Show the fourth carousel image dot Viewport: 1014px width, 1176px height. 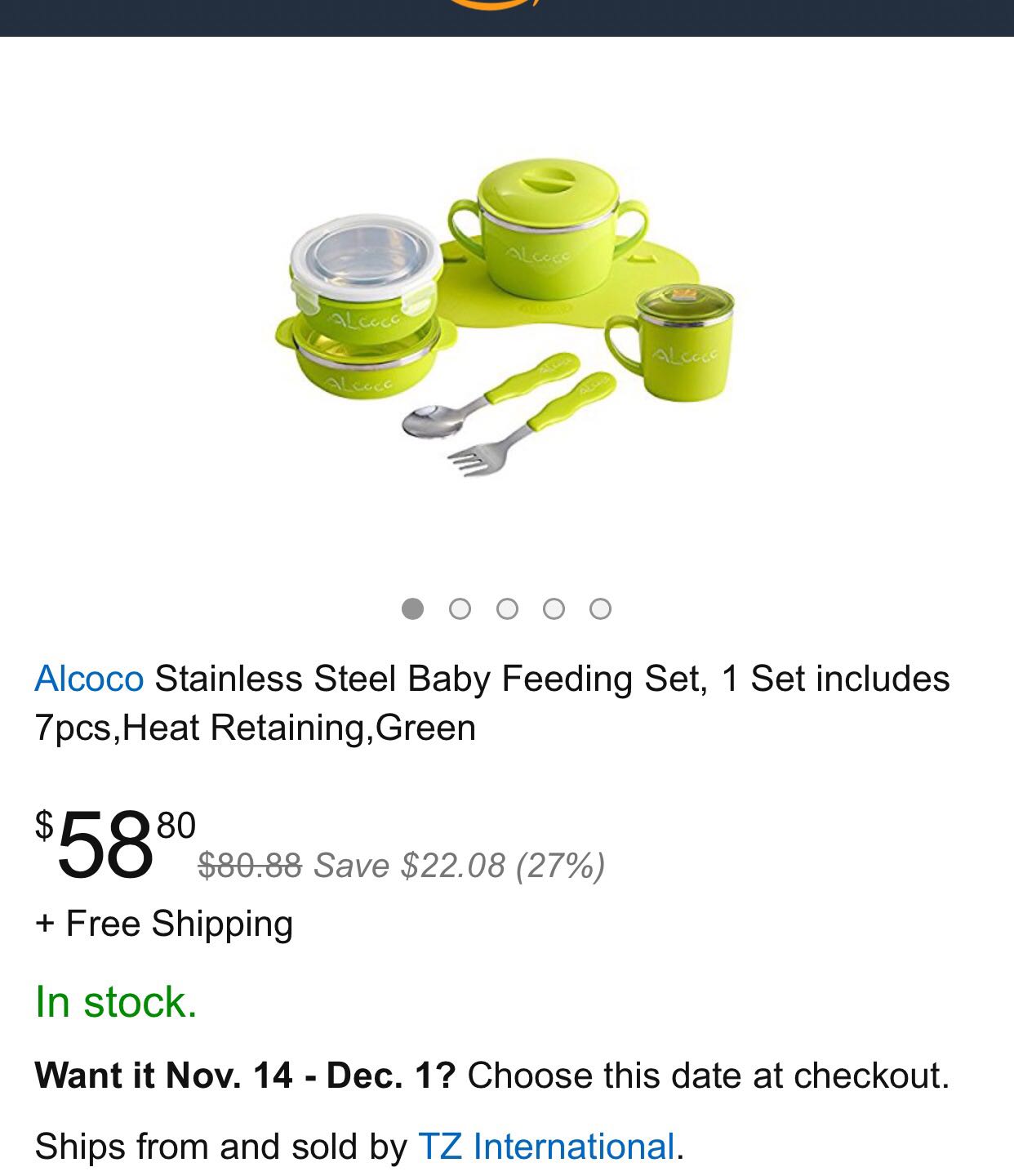(554, 609)
